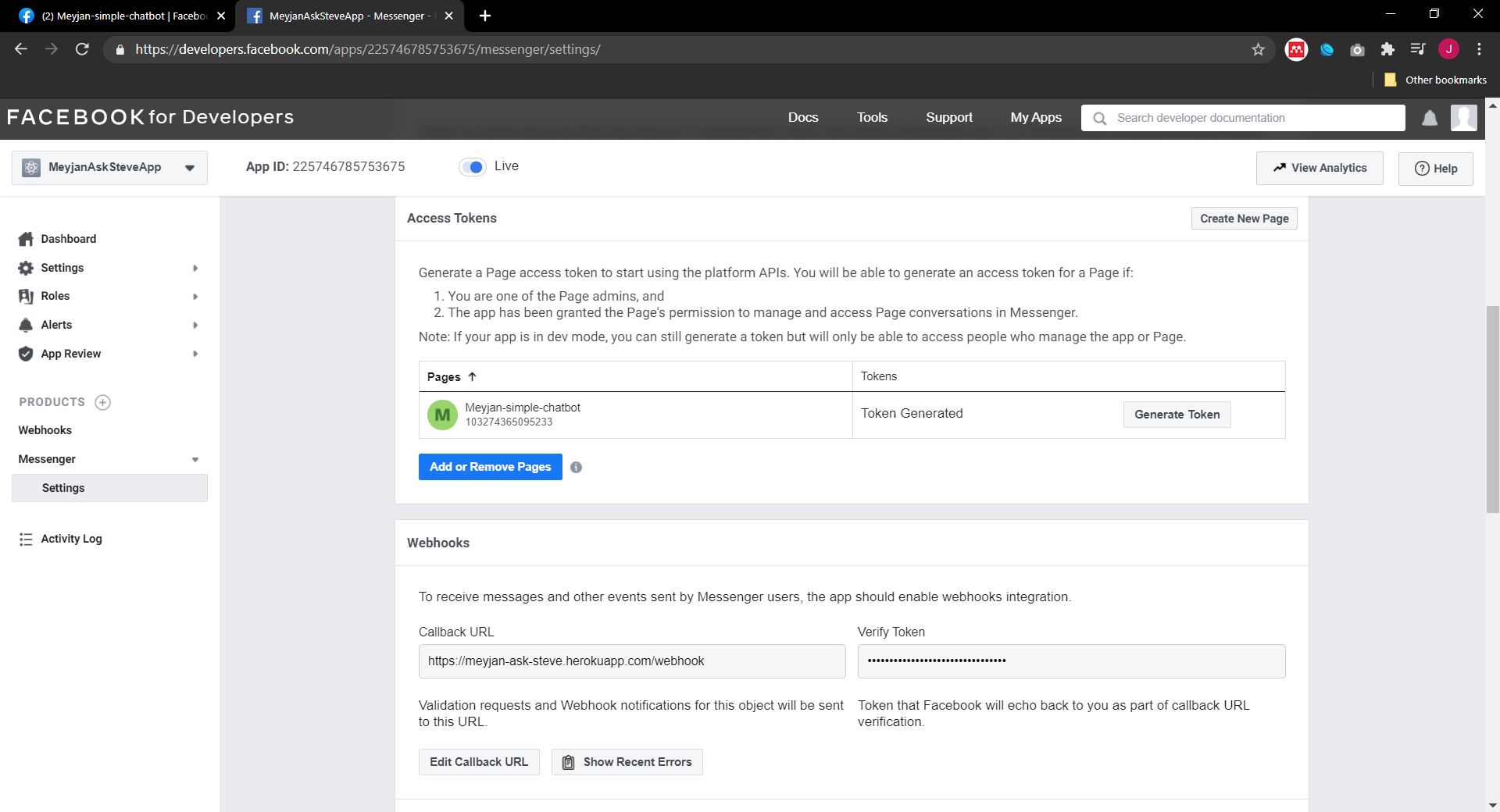Viewport: 1500px width, 812px height.
Task: Open the red MEGA extension icon
Action: click(x=1296, y=49)
